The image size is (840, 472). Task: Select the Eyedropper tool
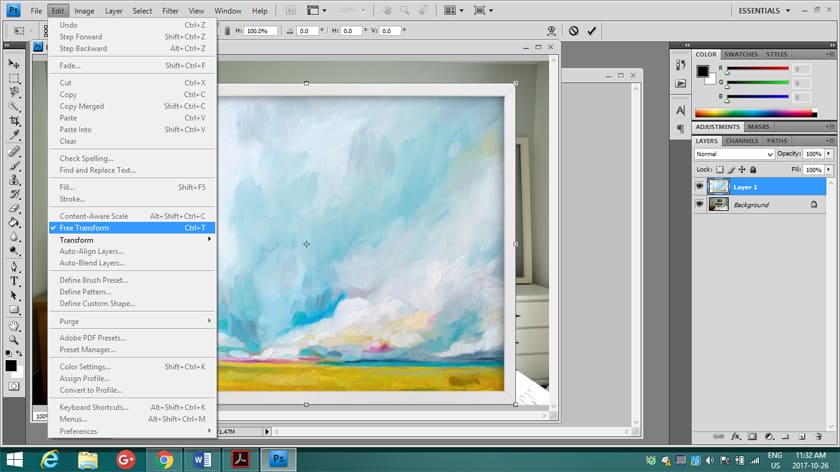coord(14,134)
